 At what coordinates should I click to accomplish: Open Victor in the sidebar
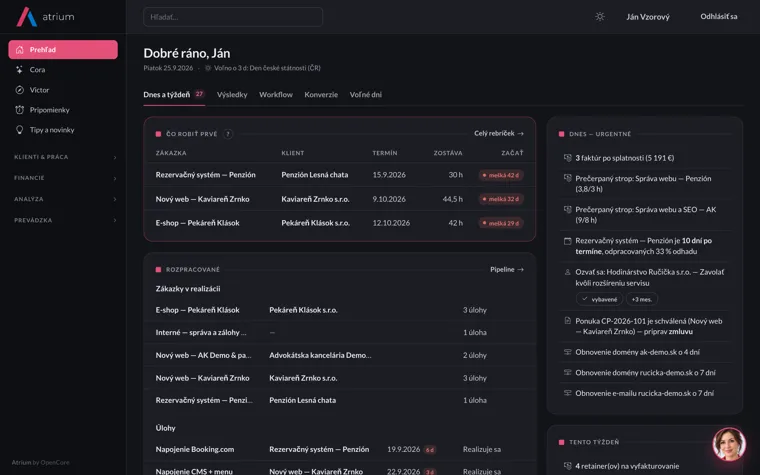coord(63,90)
